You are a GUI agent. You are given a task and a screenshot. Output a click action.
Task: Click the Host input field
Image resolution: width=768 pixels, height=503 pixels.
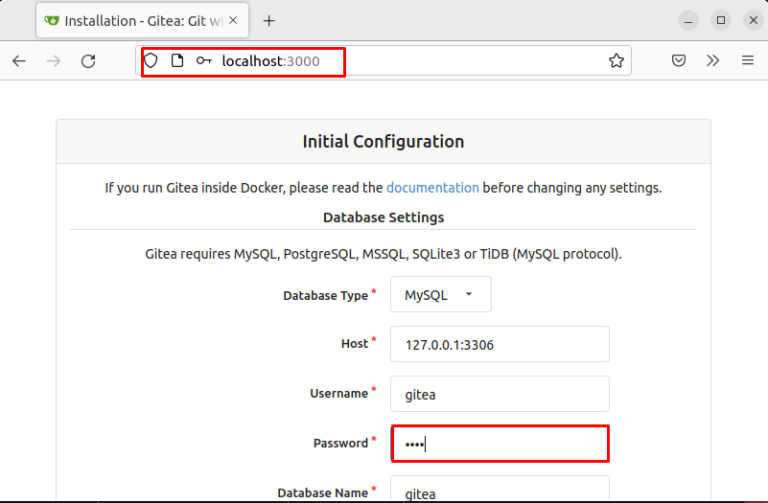500,344
